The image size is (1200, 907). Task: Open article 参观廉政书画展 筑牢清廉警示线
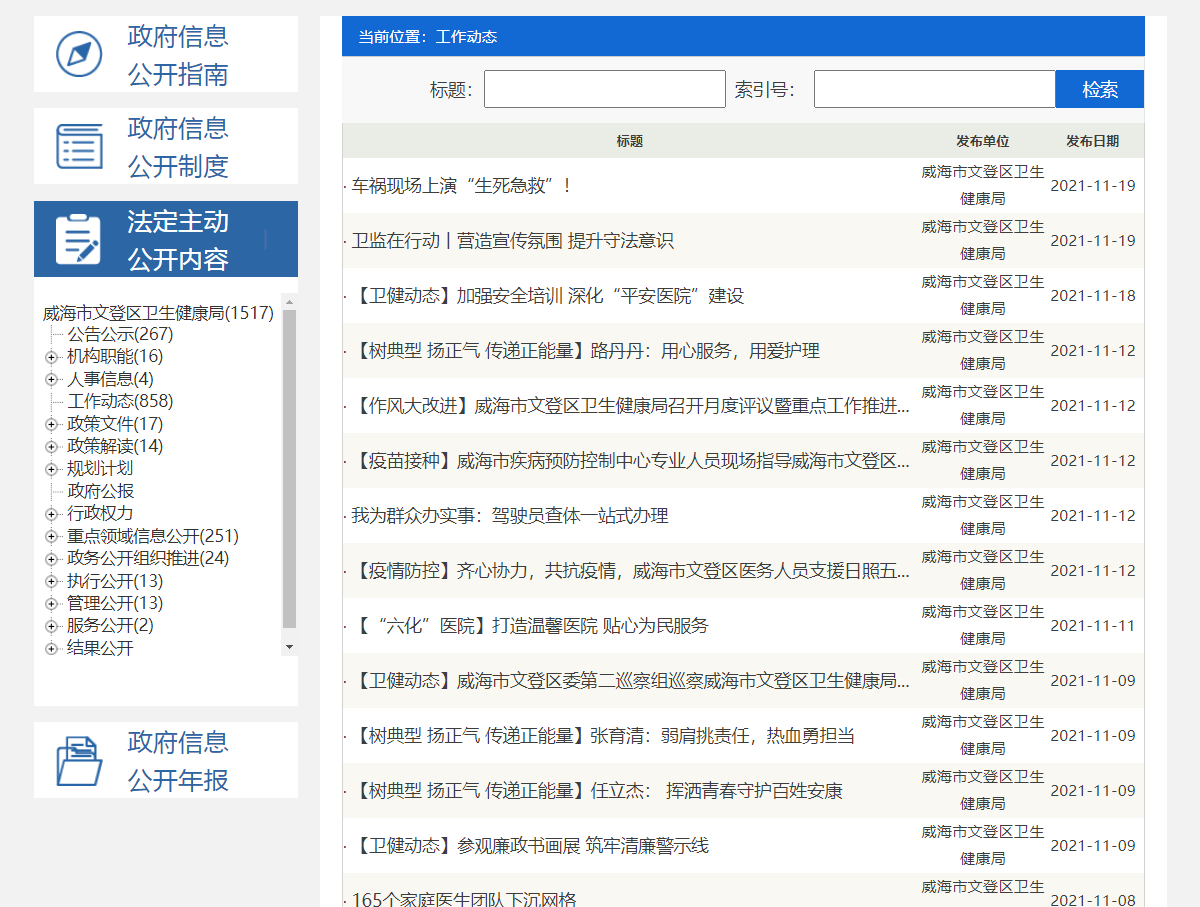click(530, 846)
